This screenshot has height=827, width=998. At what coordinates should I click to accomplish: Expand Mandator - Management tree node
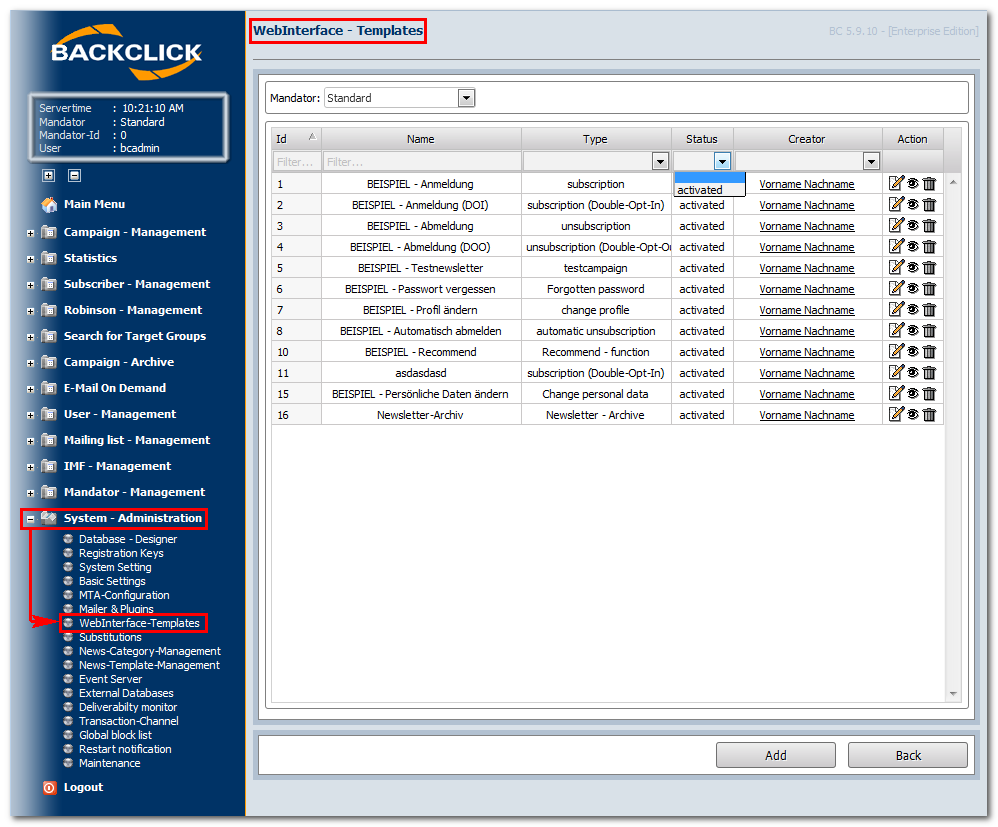click(x=31, y=493)
